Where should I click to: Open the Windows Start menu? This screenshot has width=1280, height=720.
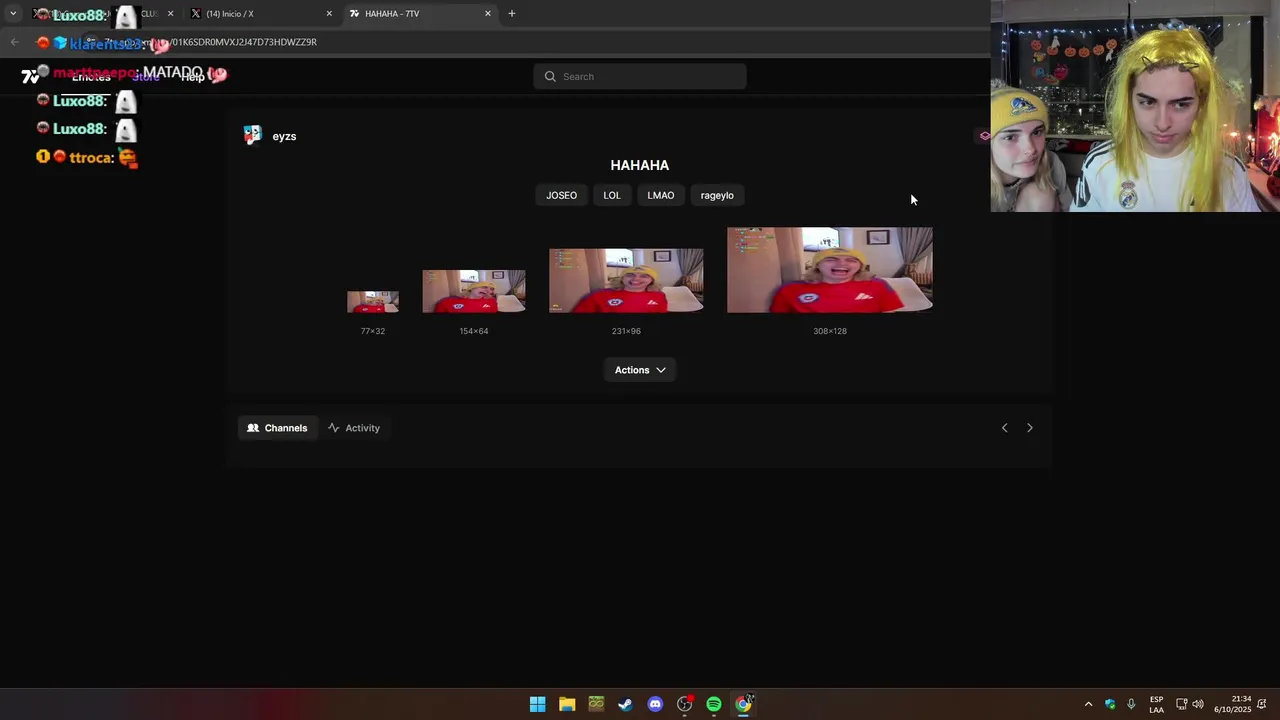(537, 704)
